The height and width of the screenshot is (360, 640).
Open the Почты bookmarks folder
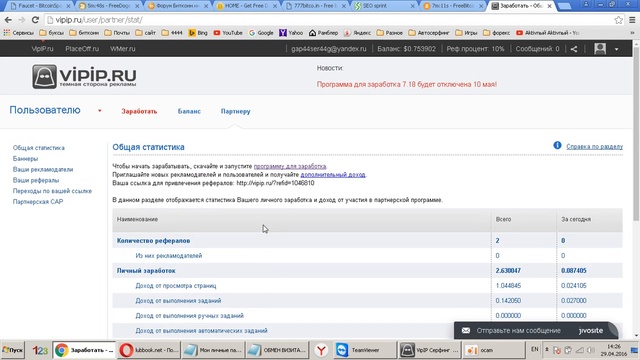tap(117, 33)
